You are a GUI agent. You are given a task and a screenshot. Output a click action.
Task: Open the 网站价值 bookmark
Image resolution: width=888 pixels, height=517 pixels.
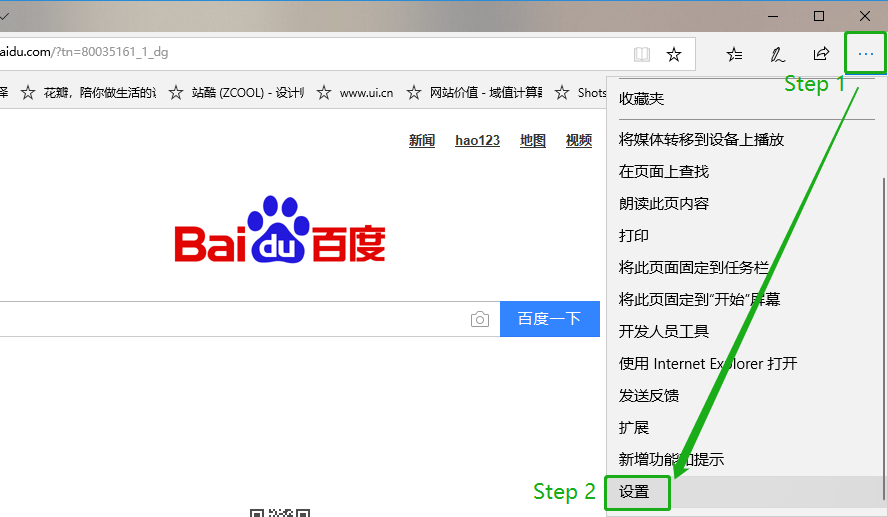click(475, 92)
